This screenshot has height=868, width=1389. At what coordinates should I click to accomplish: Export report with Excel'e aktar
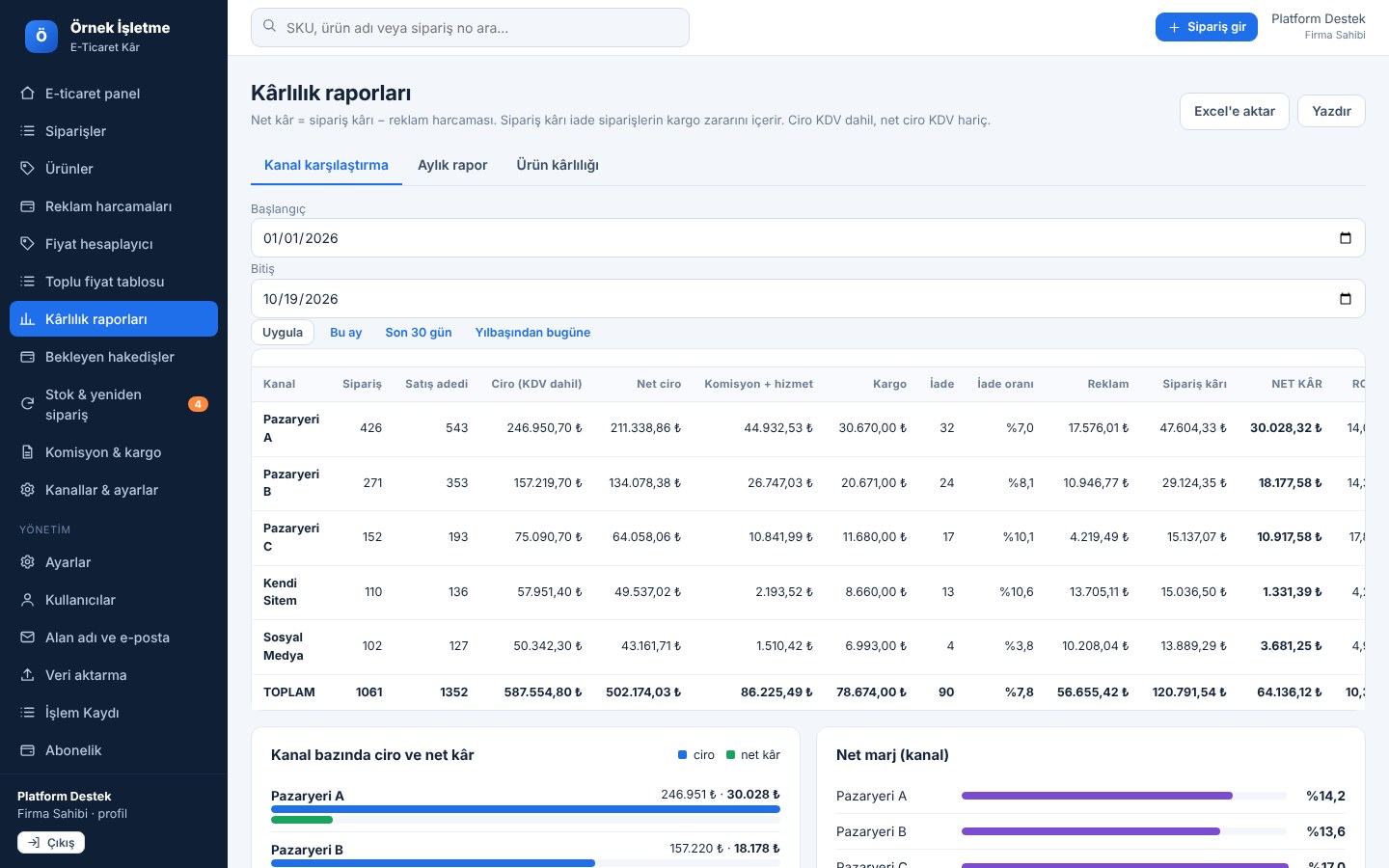(x=1235, y=112)
